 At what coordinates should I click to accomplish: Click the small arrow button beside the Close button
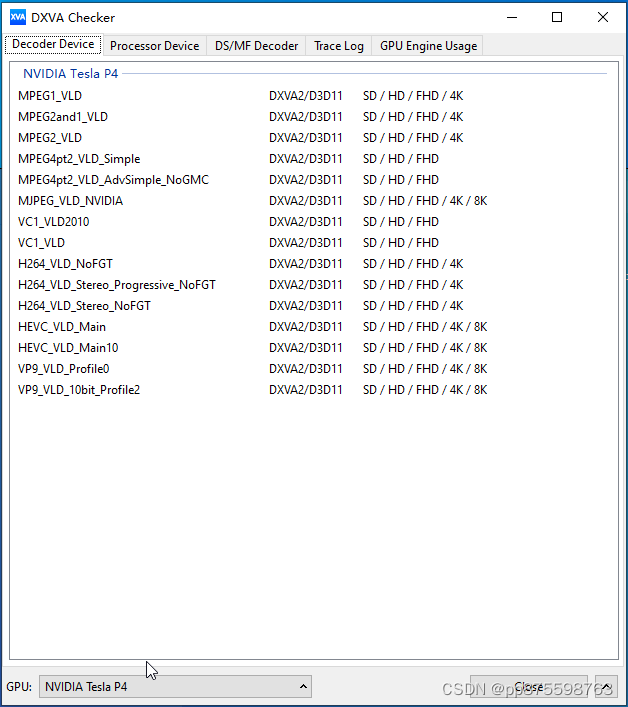click(606, 686)
